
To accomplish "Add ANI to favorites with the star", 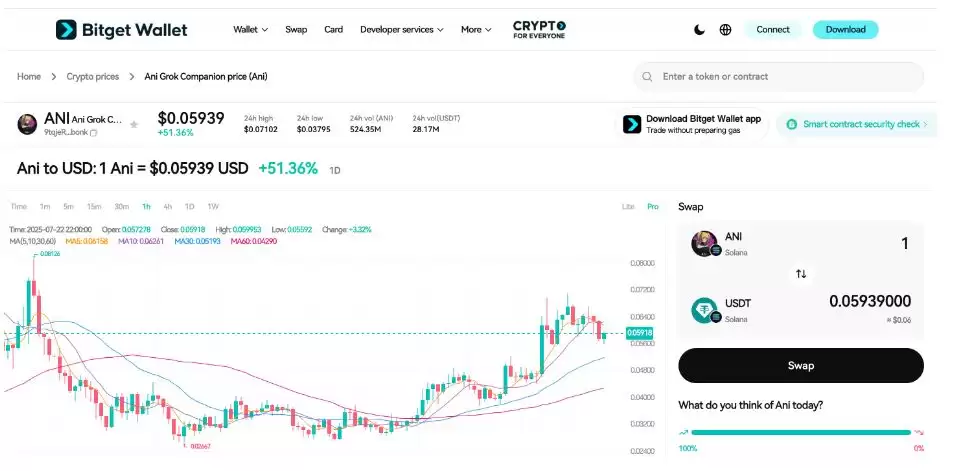I will tap(134, 125).
